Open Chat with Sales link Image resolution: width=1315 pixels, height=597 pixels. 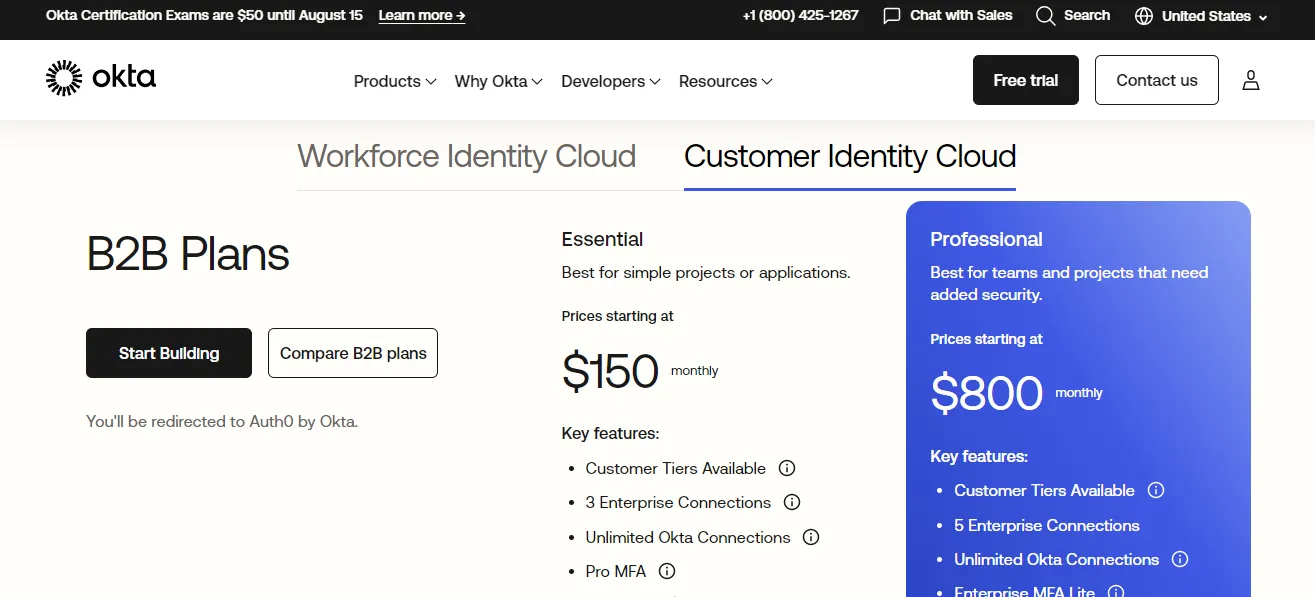point(961,16)
